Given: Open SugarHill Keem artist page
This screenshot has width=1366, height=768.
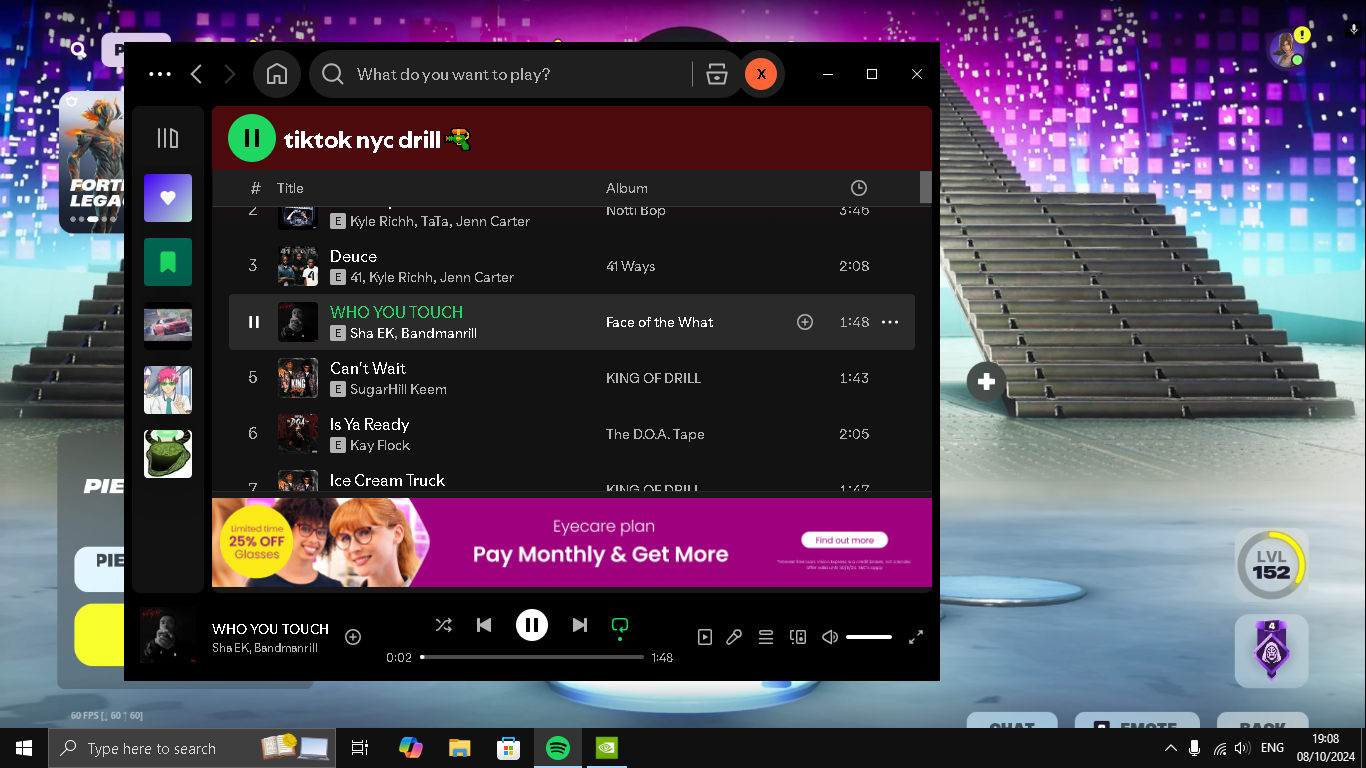Looking at the screenshot, I should (398, 389).
